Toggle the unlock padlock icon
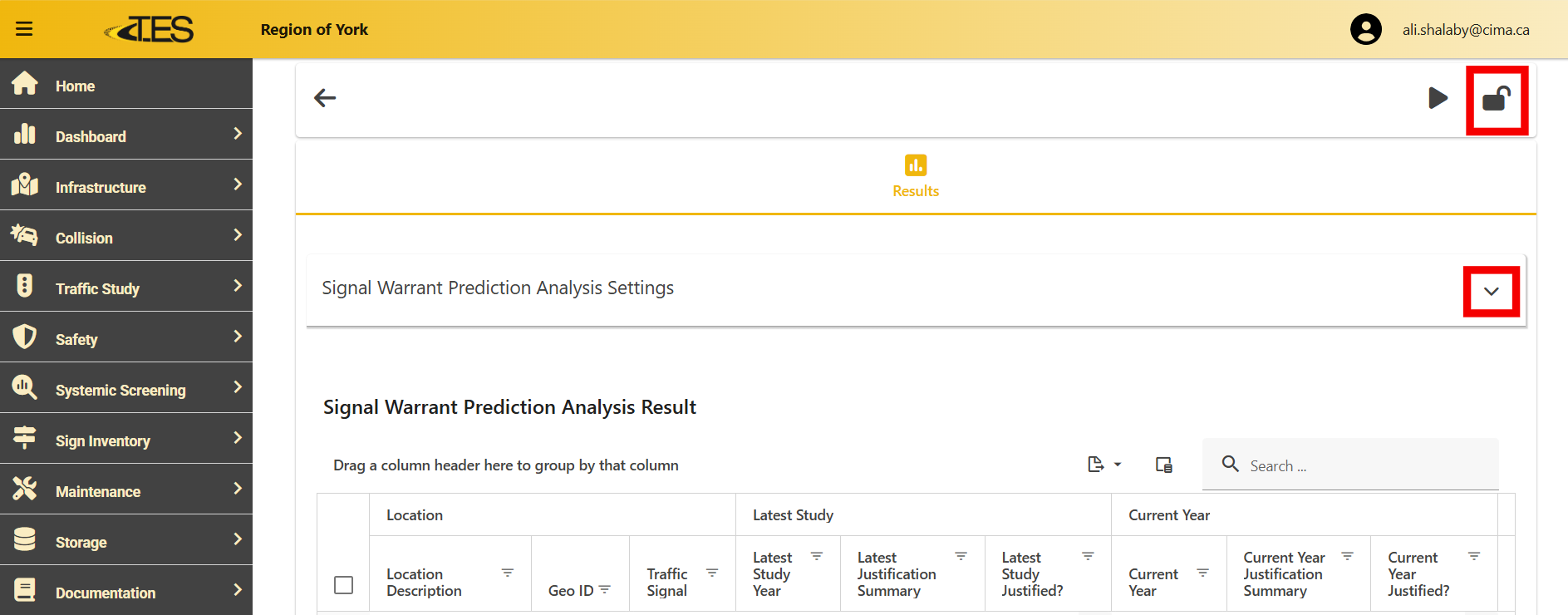 click(x=1497, y=100)
